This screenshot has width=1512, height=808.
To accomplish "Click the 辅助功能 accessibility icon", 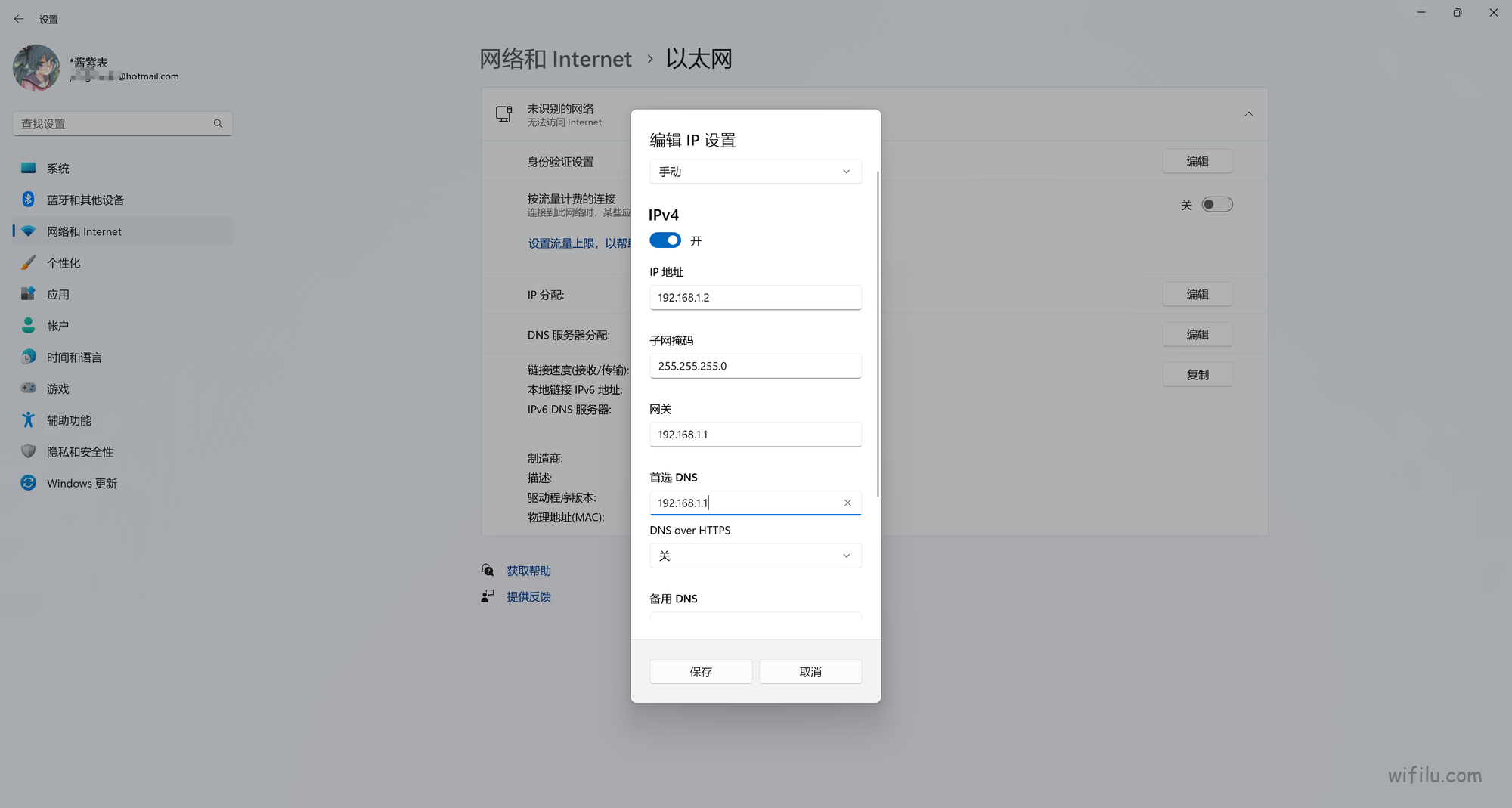I will (x=29, y=419).
